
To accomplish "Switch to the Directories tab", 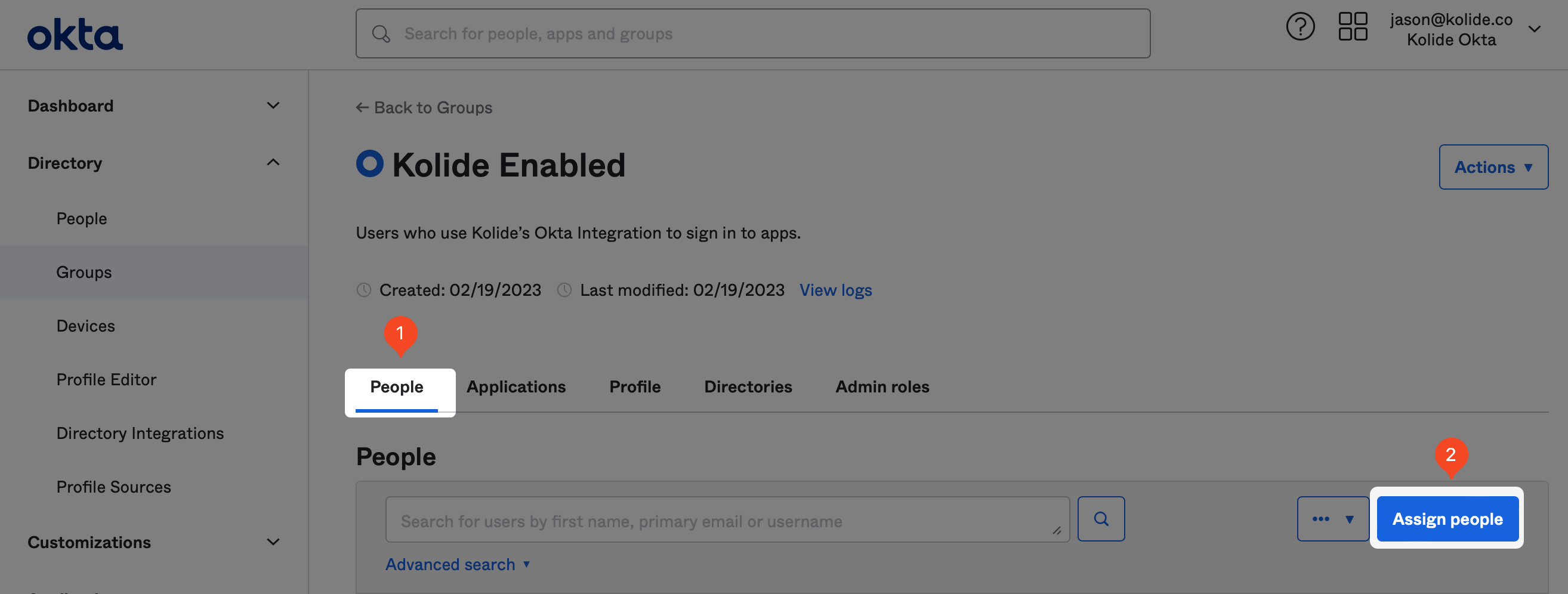I will point(748,387).
